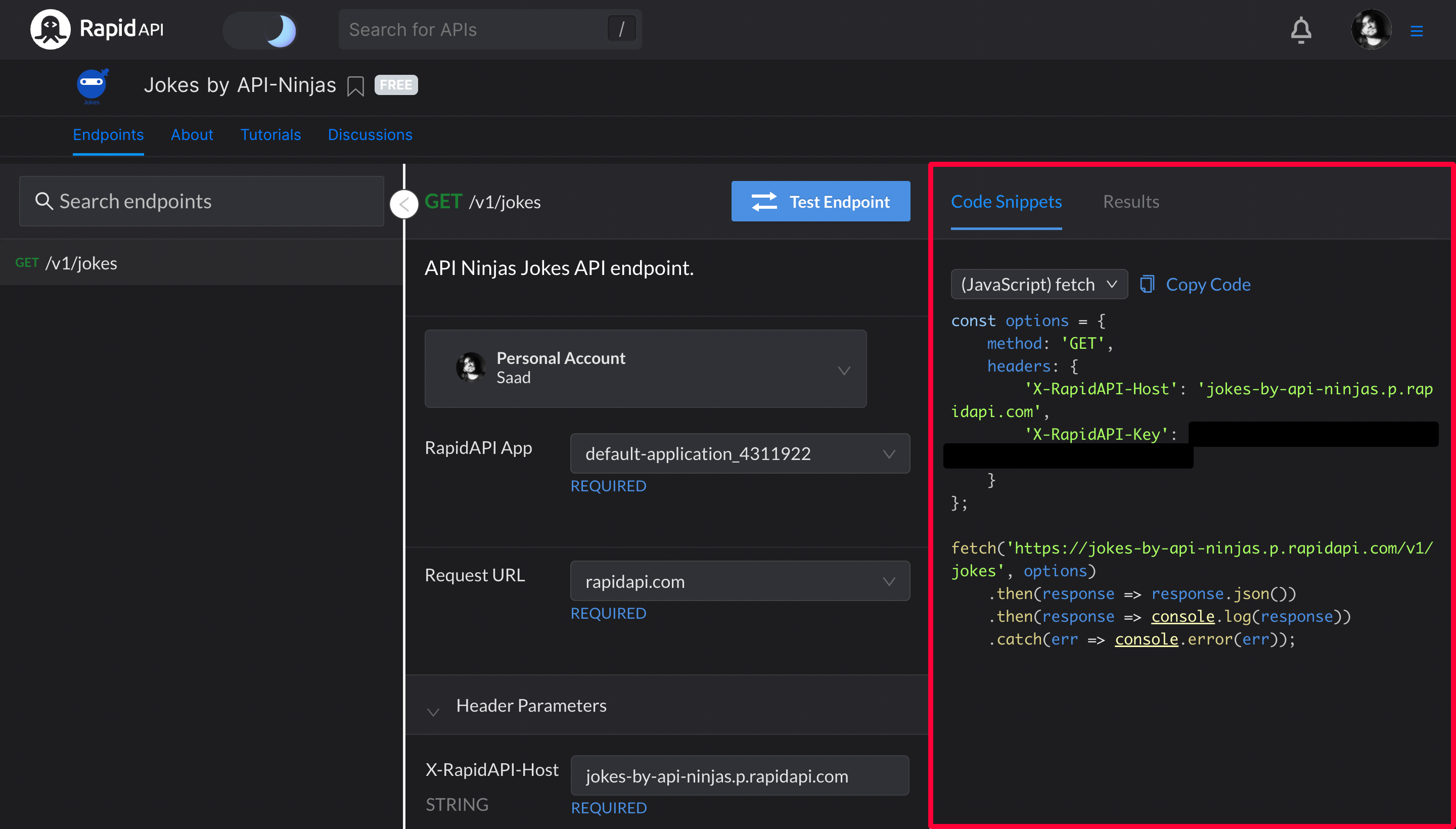The image size is (1456, 829).
Task: Click the Search endpoints field
Action: (x=202, y=201)
